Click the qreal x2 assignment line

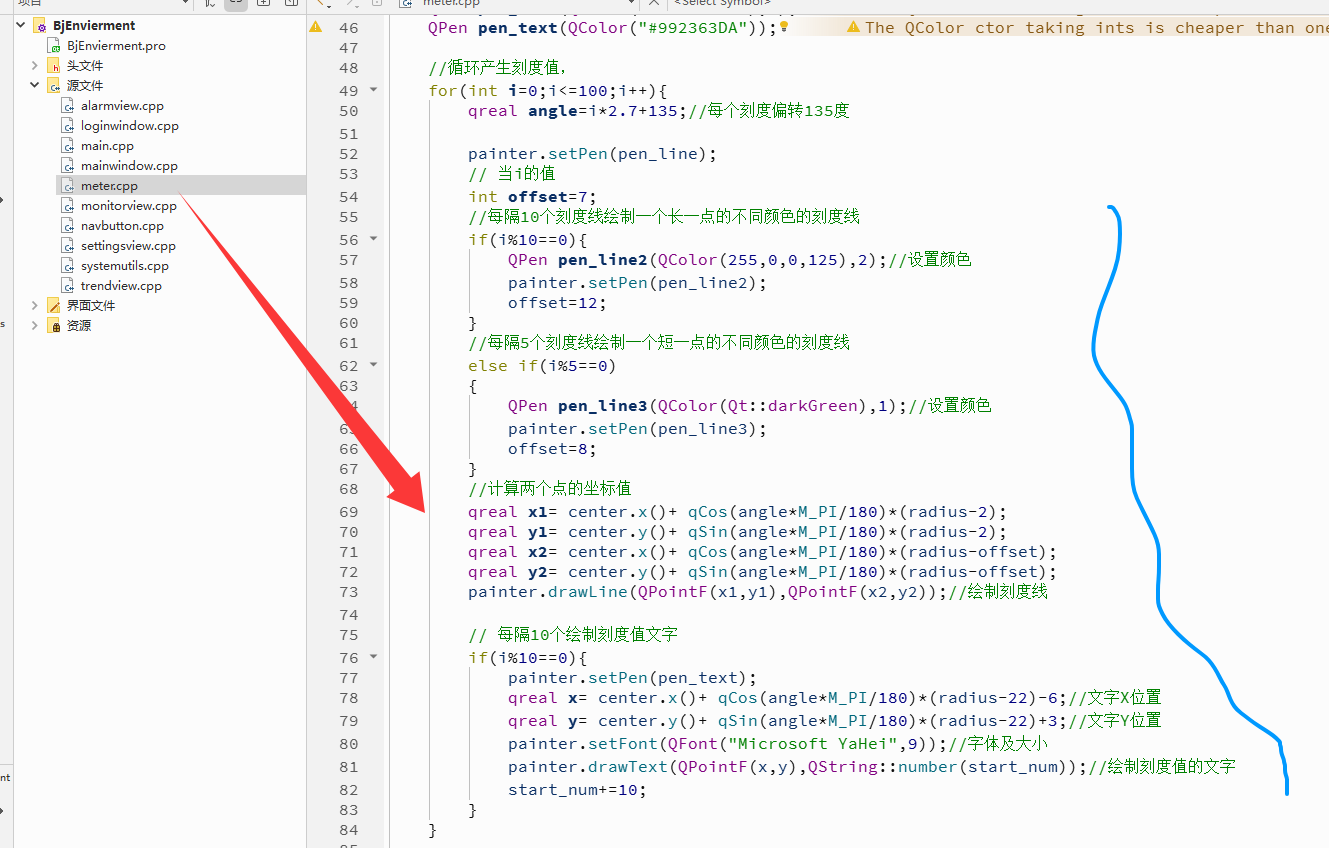(x=763, y=552)
